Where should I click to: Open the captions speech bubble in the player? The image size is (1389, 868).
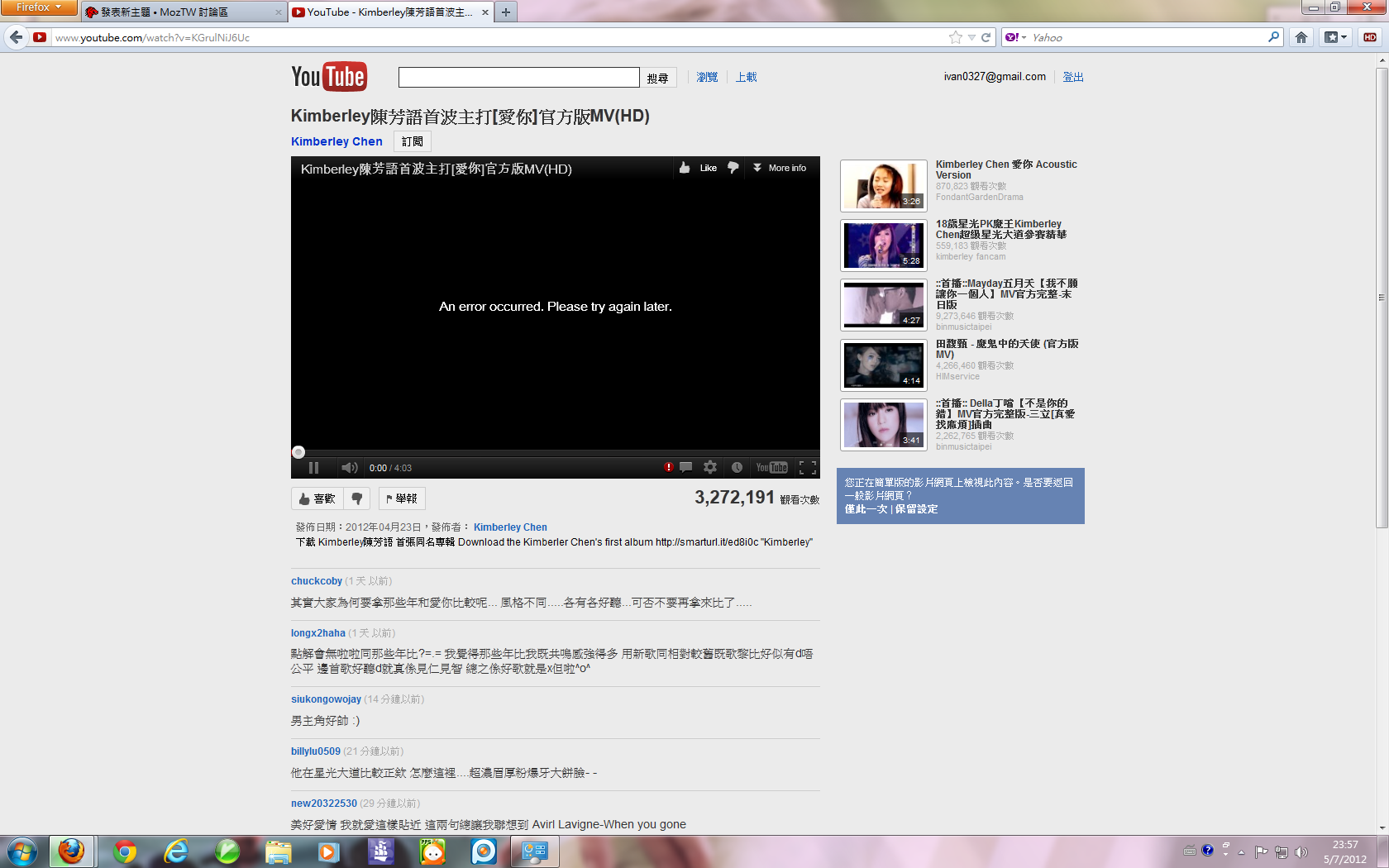point(686,468)
